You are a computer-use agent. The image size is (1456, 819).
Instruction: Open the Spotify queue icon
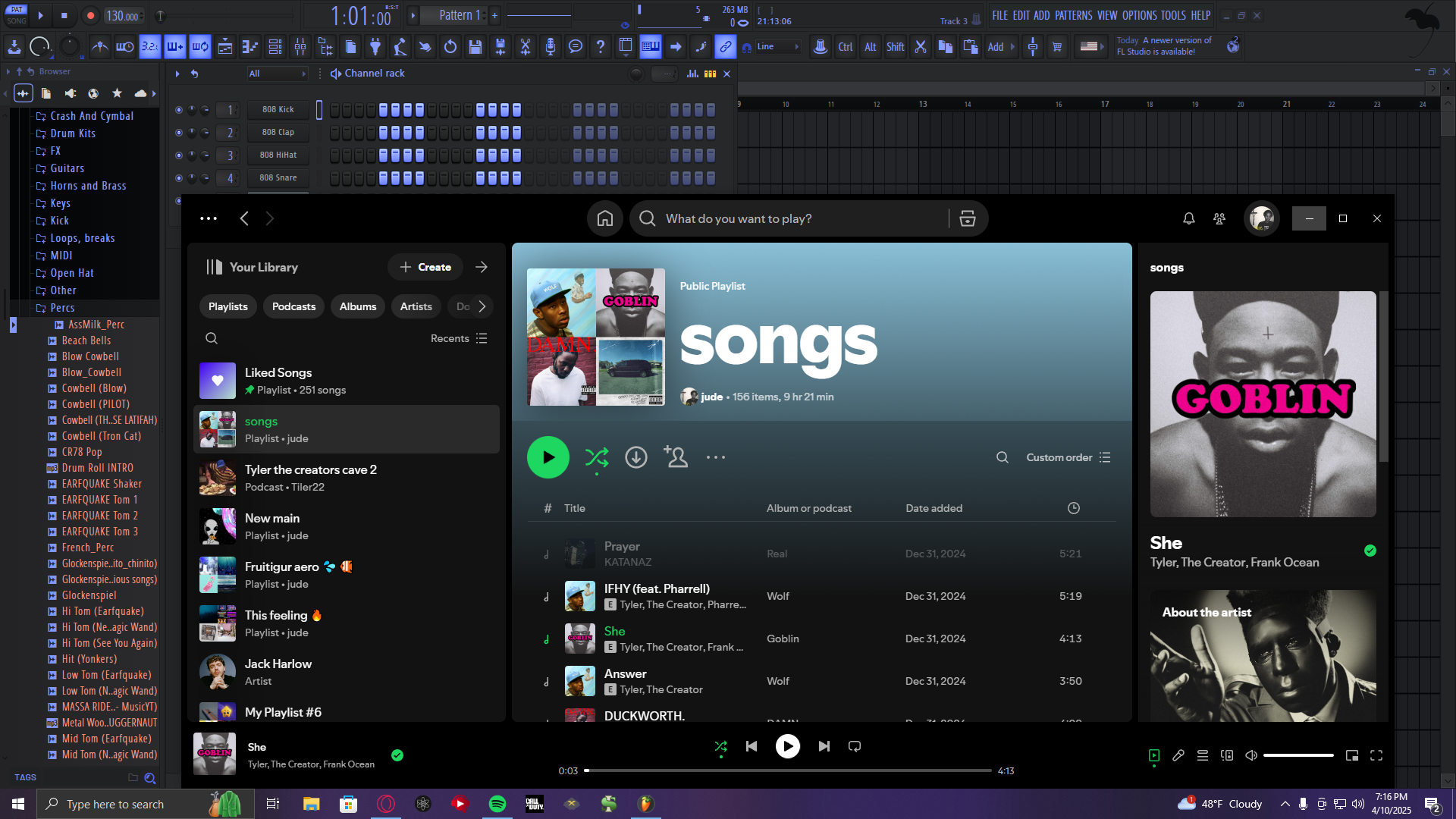(x=1202, y=755)
